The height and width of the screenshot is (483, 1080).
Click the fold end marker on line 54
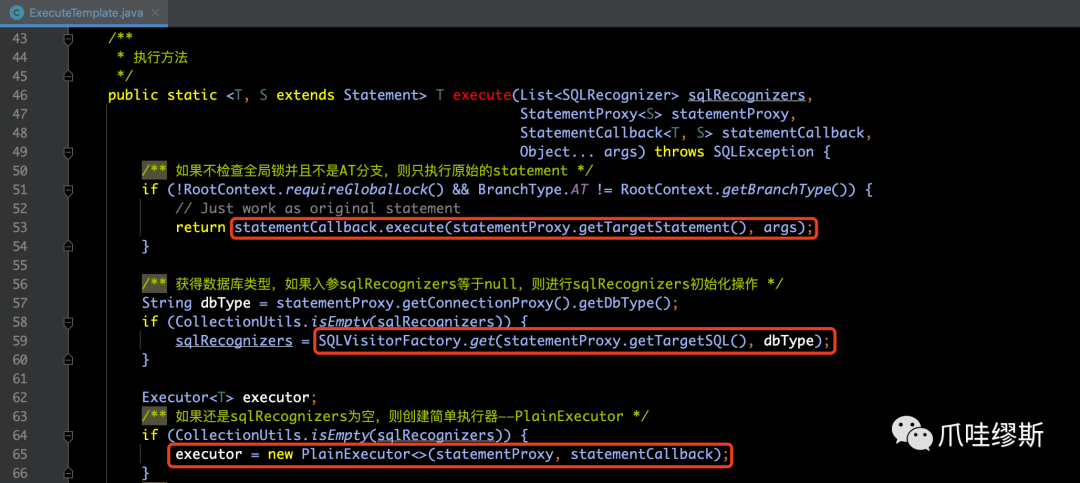pos(68,246)
